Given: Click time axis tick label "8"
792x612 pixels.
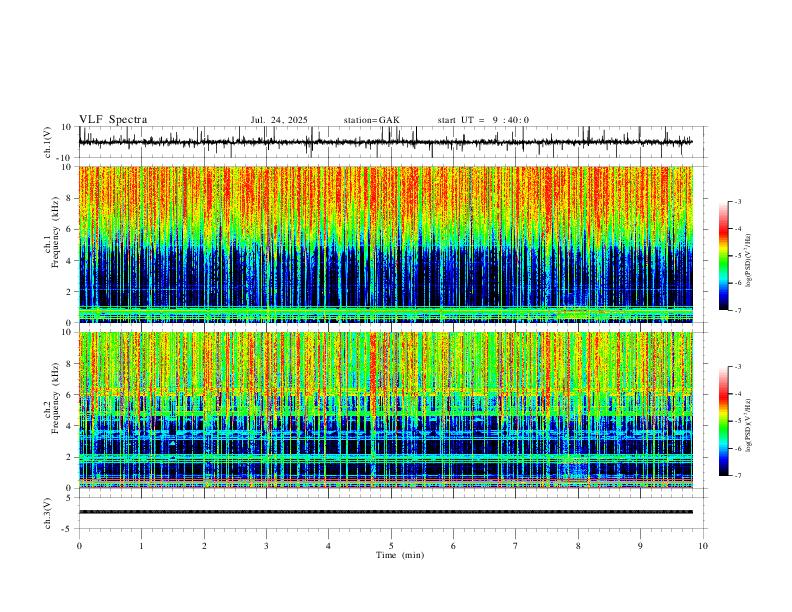Looking at the screenshot, I should [x=578, y=546].
